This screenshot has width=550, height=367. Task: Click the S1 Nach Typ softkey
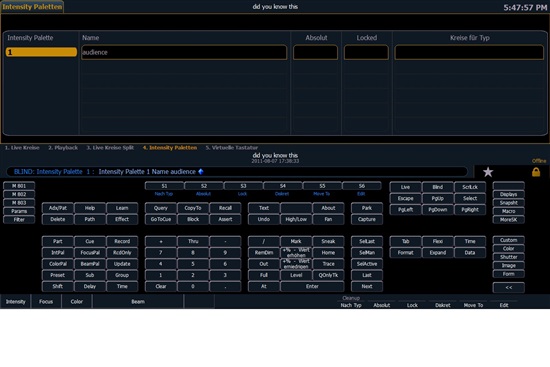pos(164,186)
